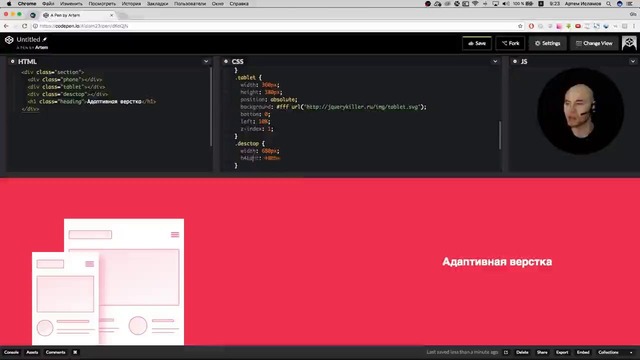
Task: Open the JS panel settings gear
Action: tap(515, 61)
